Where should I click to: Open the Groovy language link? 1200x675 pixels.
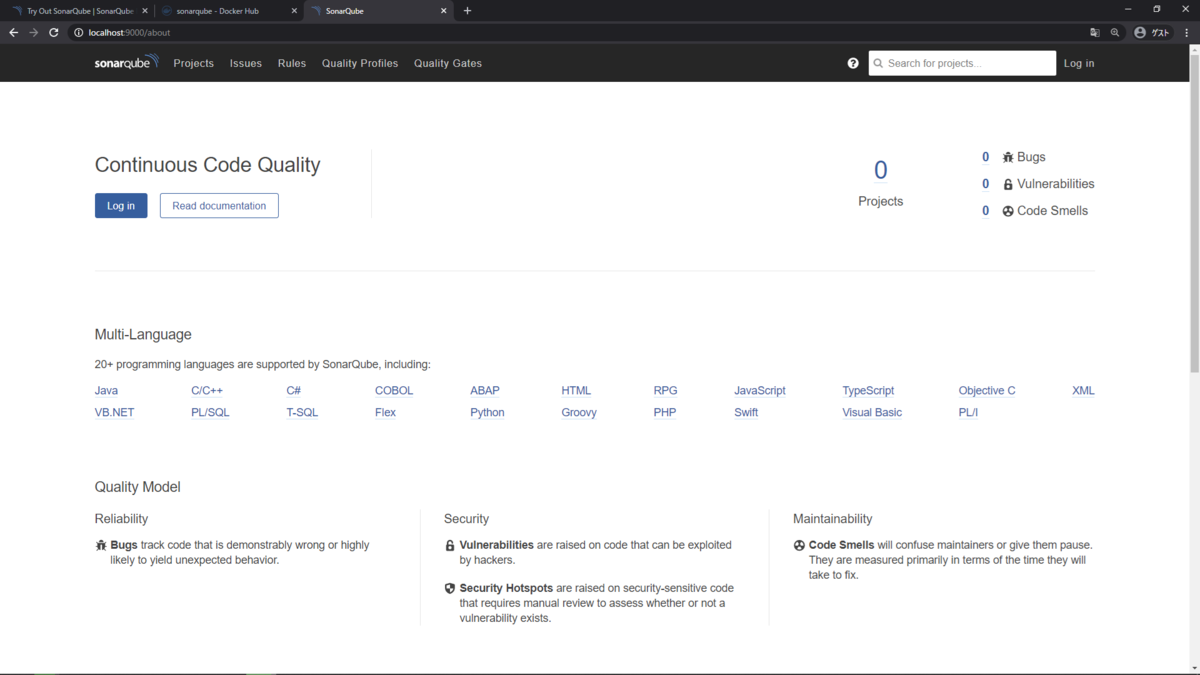579,412
